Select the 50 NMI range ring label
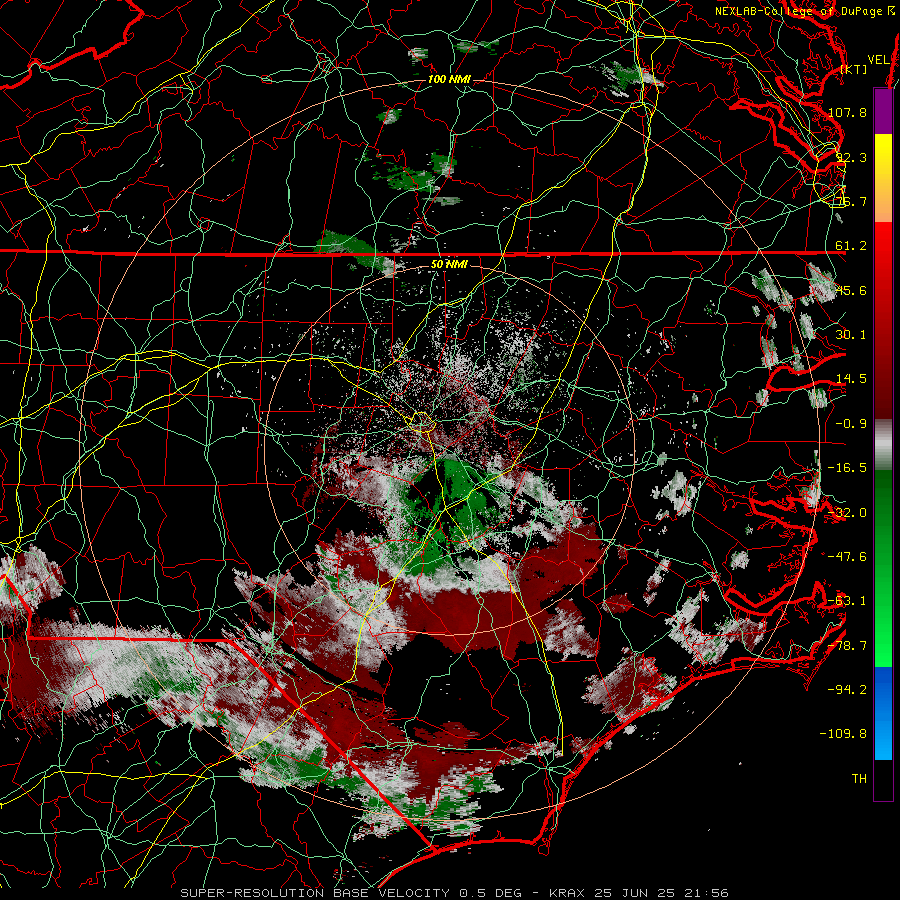This screenshot has width=900, height=900. (x=449, y=265)
